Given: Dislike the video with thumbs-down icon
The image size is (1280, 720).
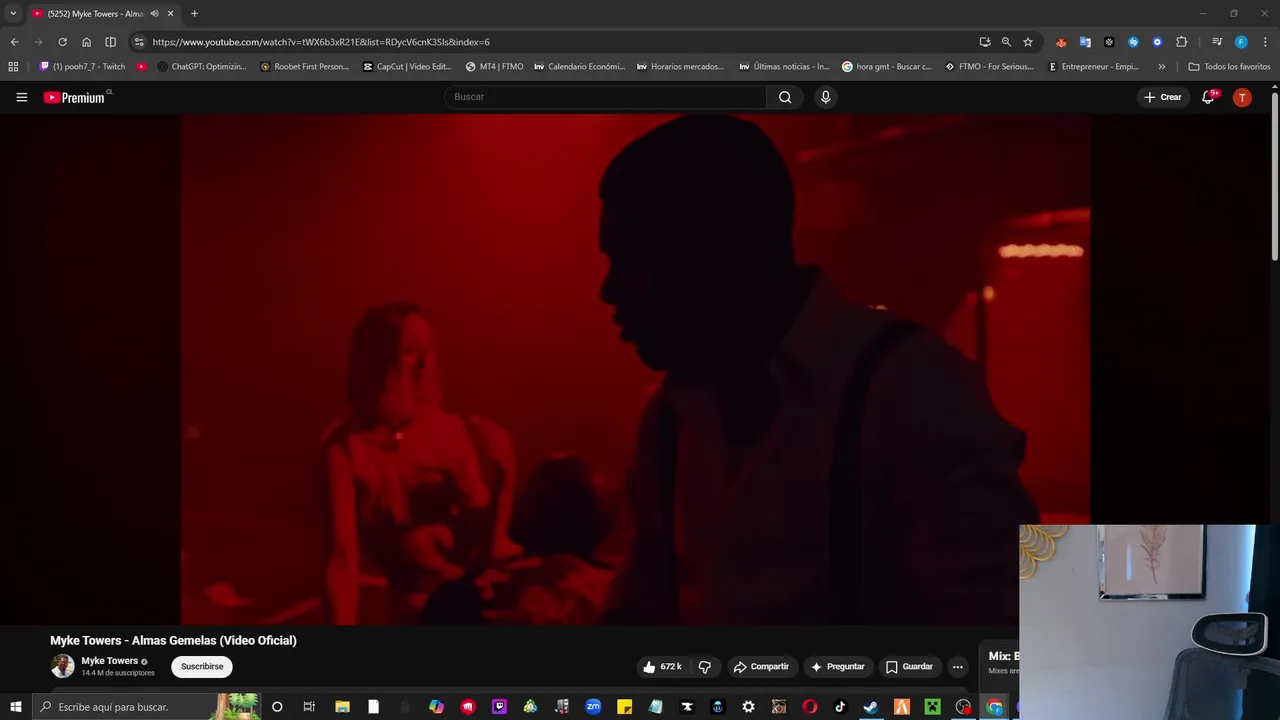Looking at the screenshot, I should [x=705, y=667].
